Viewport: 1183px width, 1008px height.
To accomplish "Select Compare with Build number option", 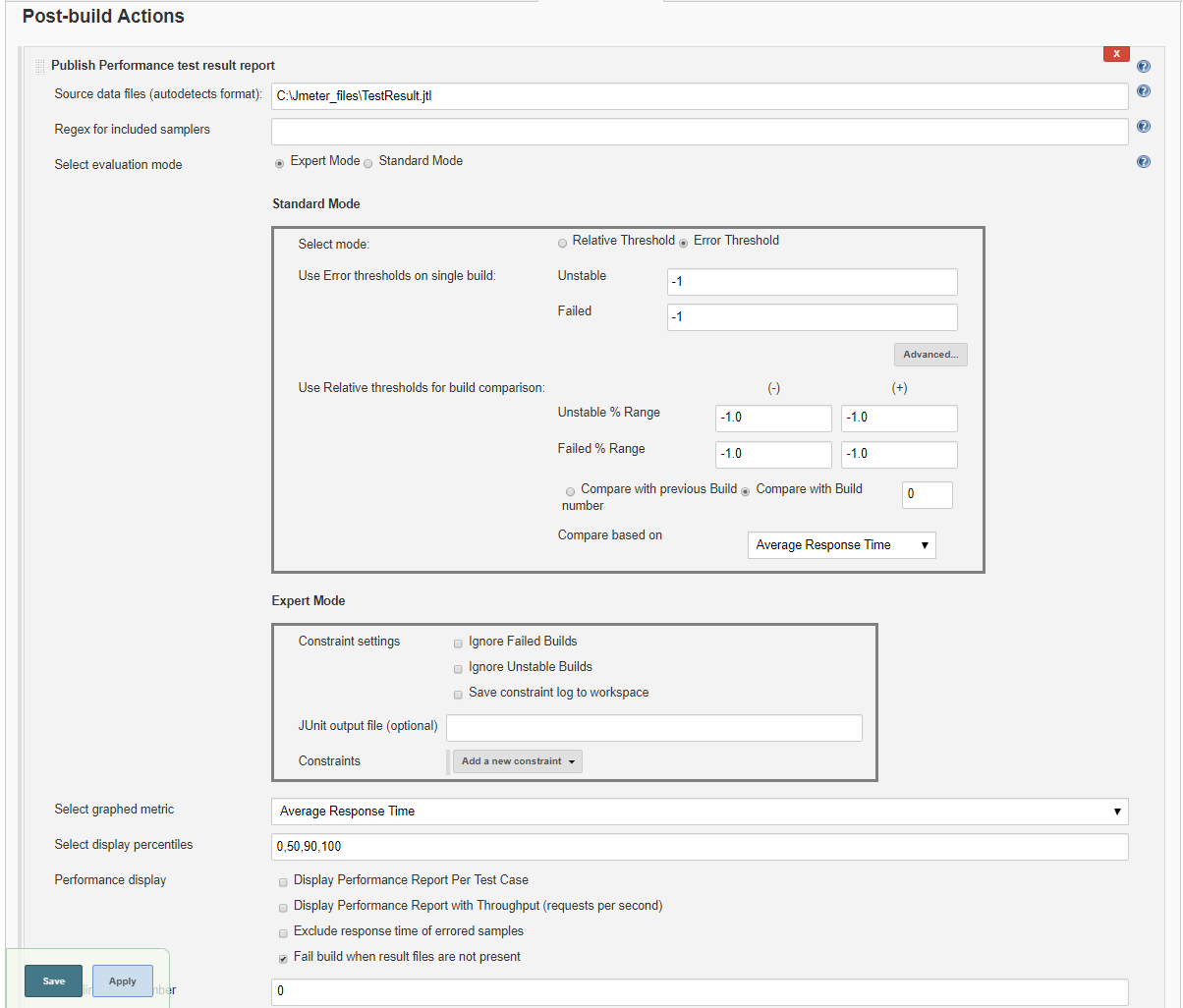I will coord(746,491).
